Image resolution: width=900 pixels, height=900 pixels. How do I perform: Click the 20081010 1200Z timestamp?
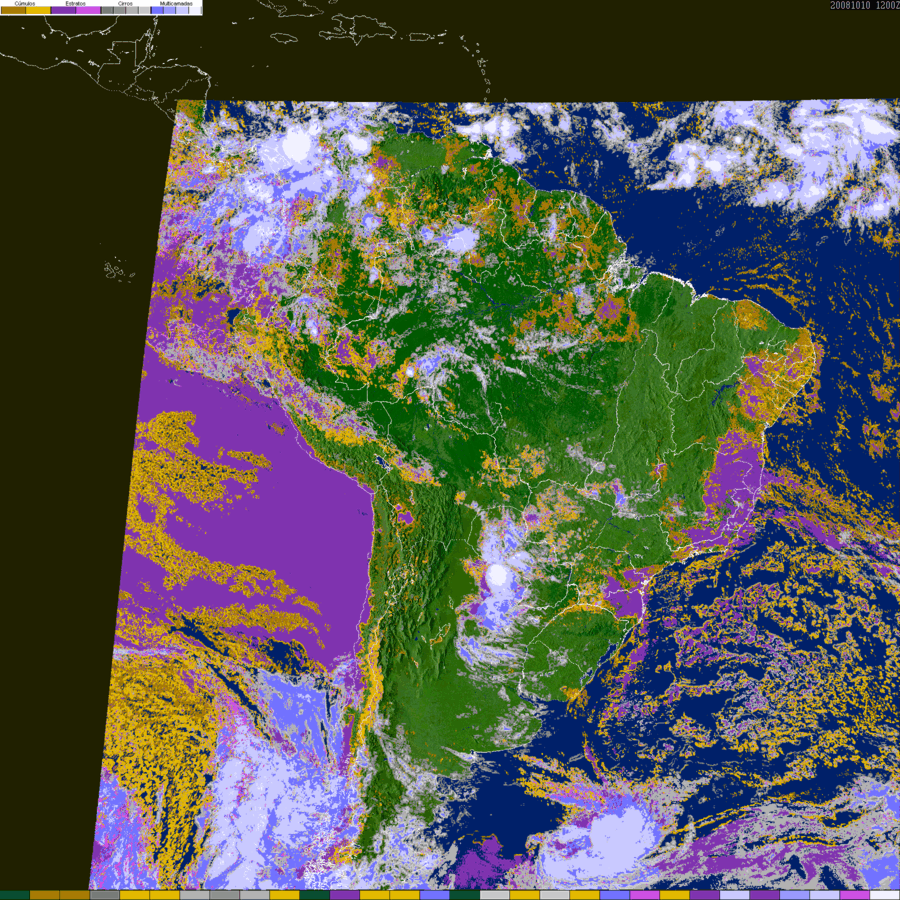pyautogui.click(x=864, y=5)
